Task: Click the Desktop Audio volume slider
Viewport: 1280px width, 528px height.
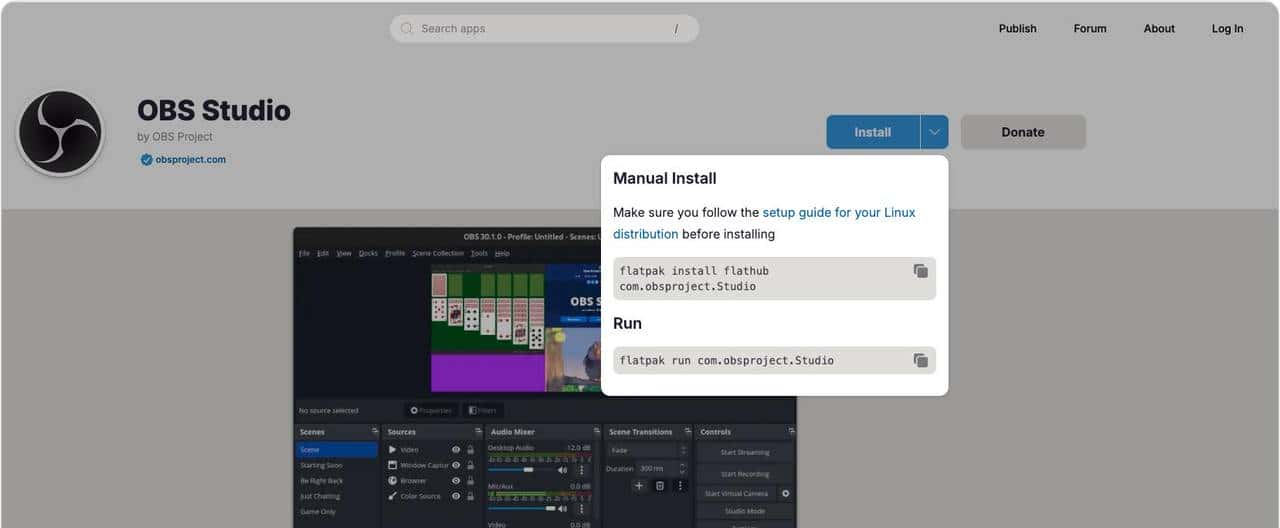Action: point(518,469)
